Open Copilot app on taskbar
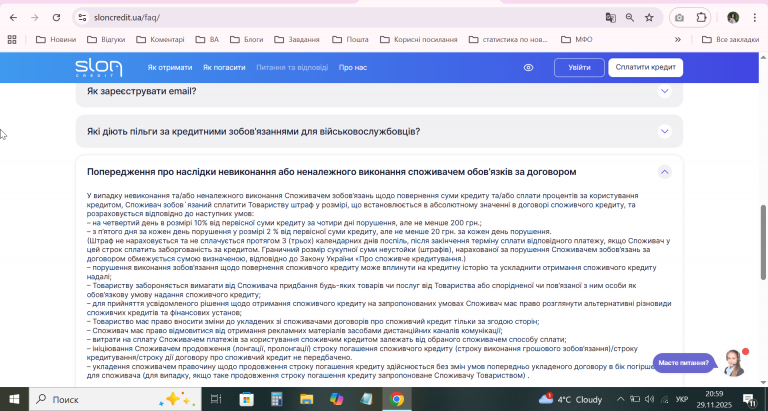Screen dimensions: 768x411 click(336, 399)
